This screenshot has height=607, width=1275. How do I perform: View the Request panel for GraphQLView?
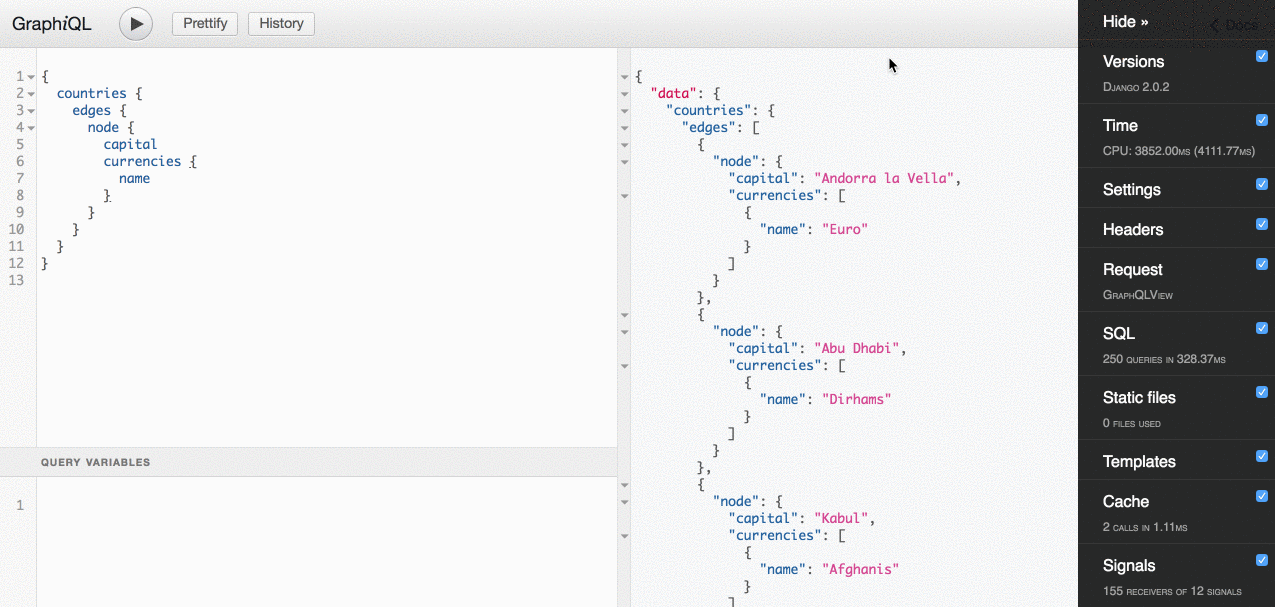(1132, 269)
